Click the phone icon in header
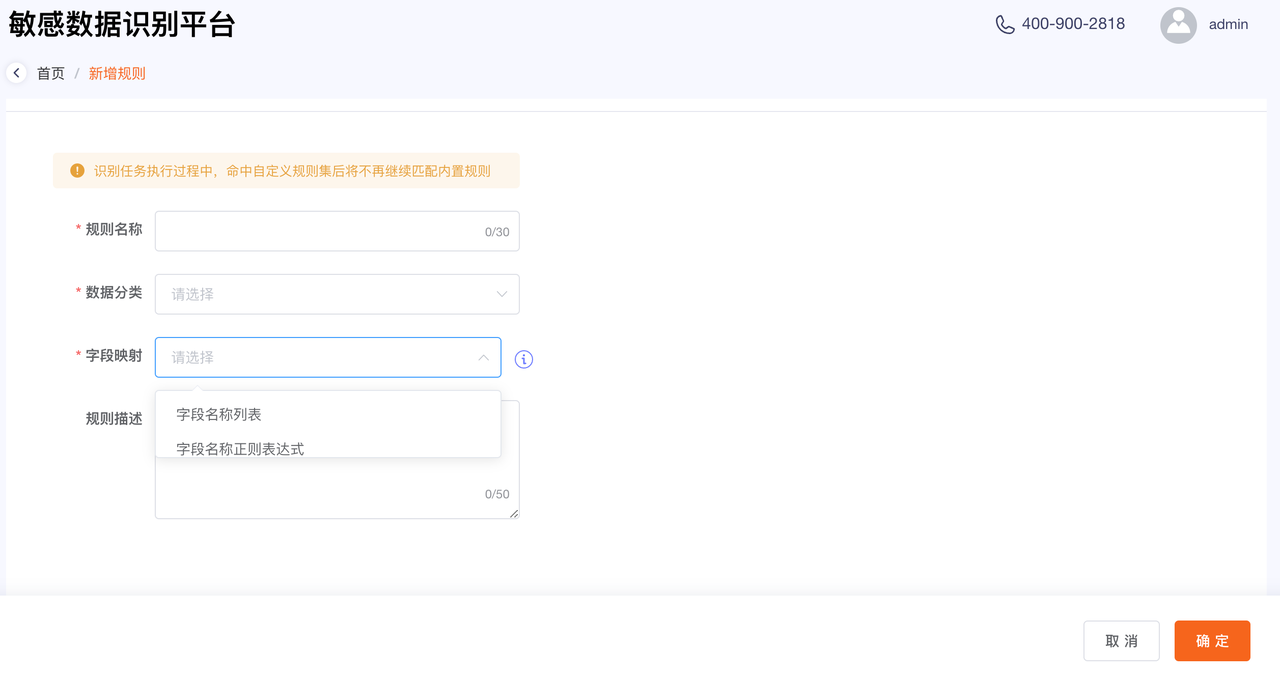1280x676 pixels. click(1005, 24)
